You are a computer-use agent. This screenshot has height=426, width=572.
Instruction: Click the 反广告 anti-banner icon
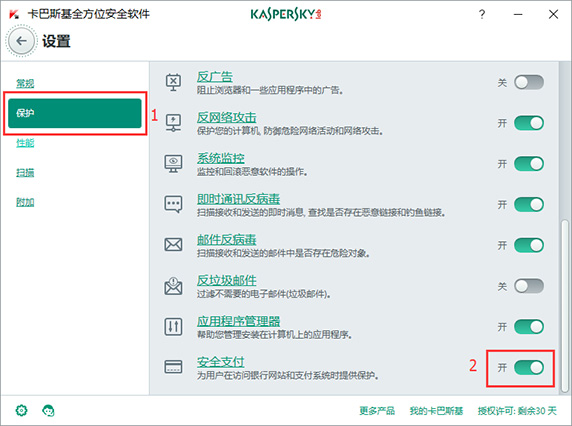(x=173, y=82)
